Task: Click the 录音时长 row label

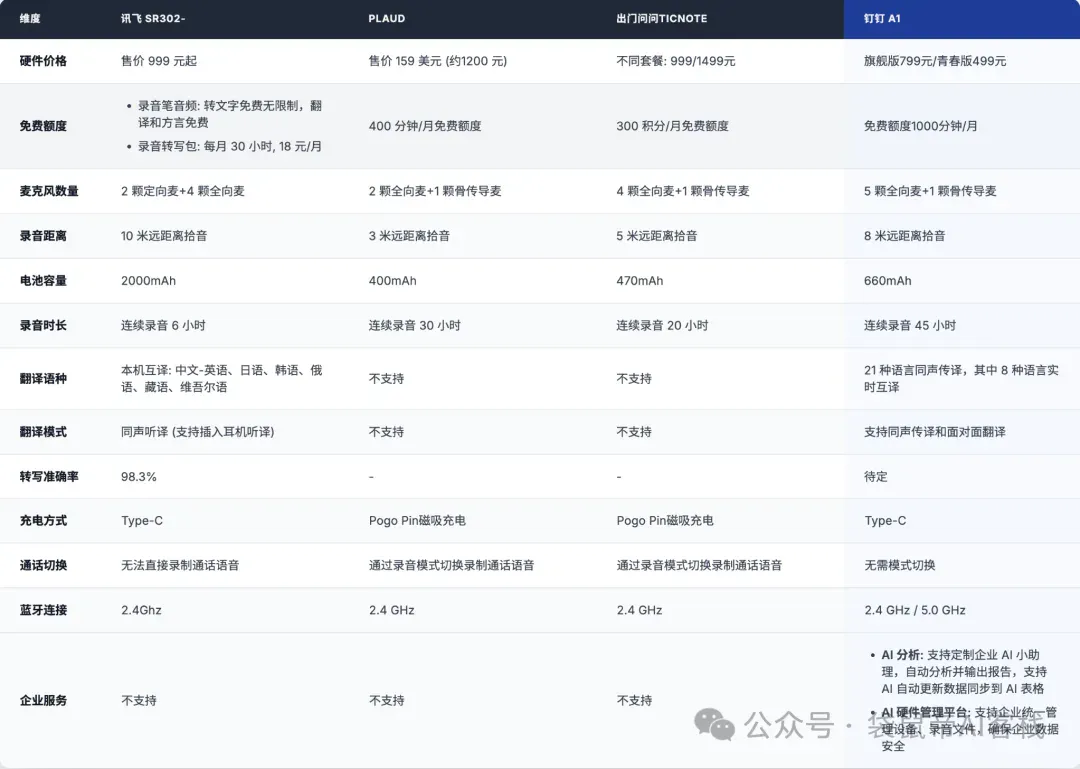Action: click(x=43, y=325)
